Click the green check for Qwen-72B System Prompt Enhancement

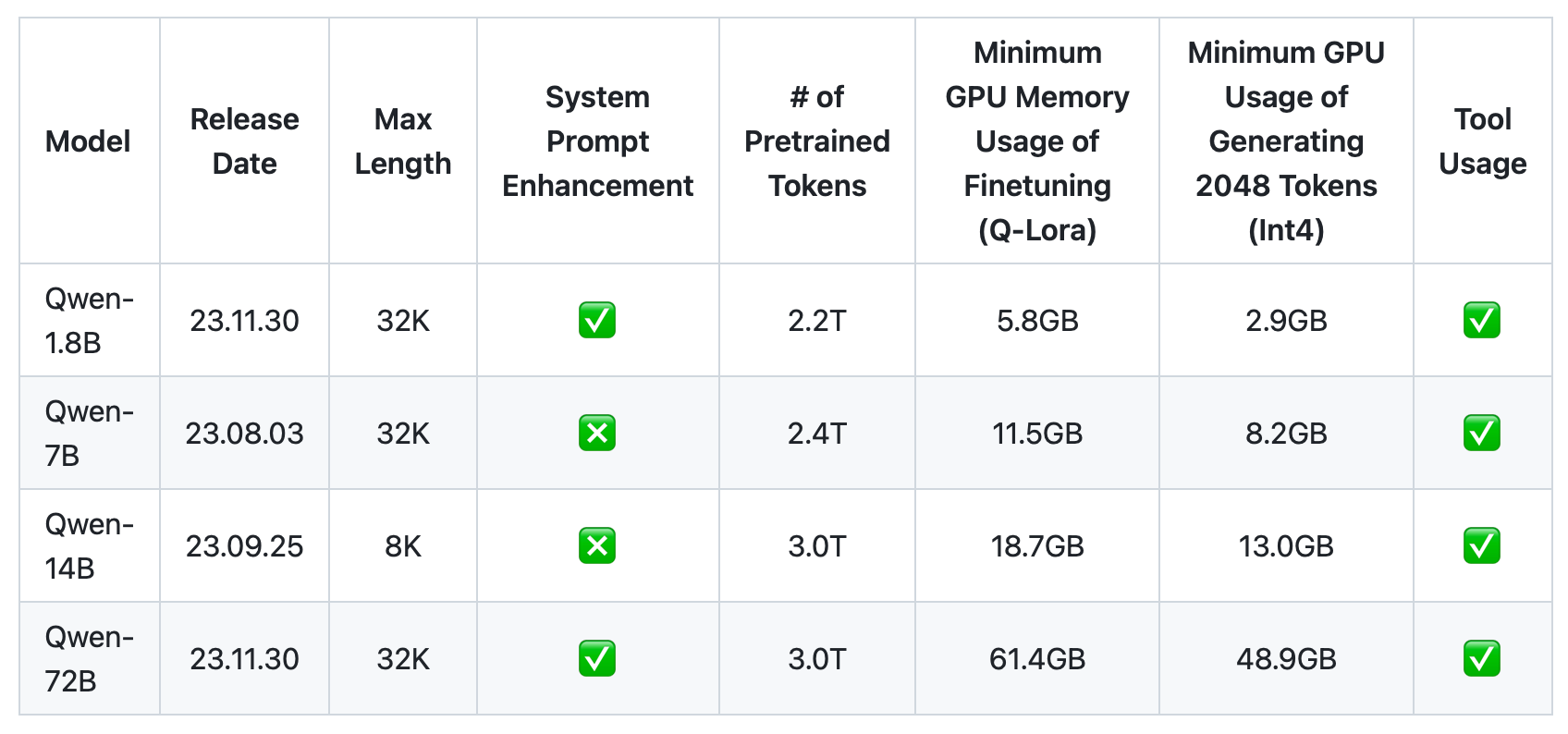(597, 659)
